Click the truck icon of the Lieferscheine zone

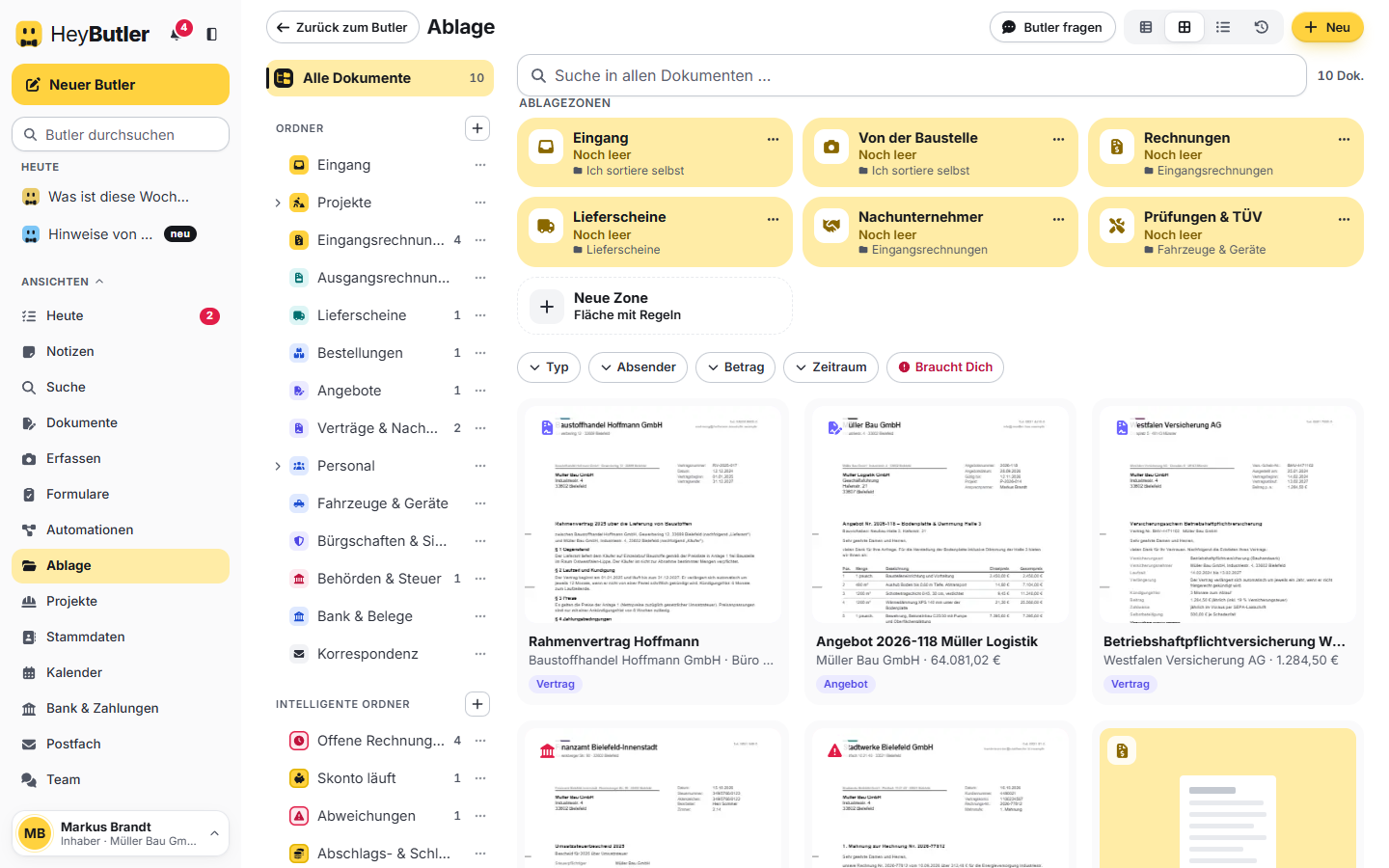546,227
